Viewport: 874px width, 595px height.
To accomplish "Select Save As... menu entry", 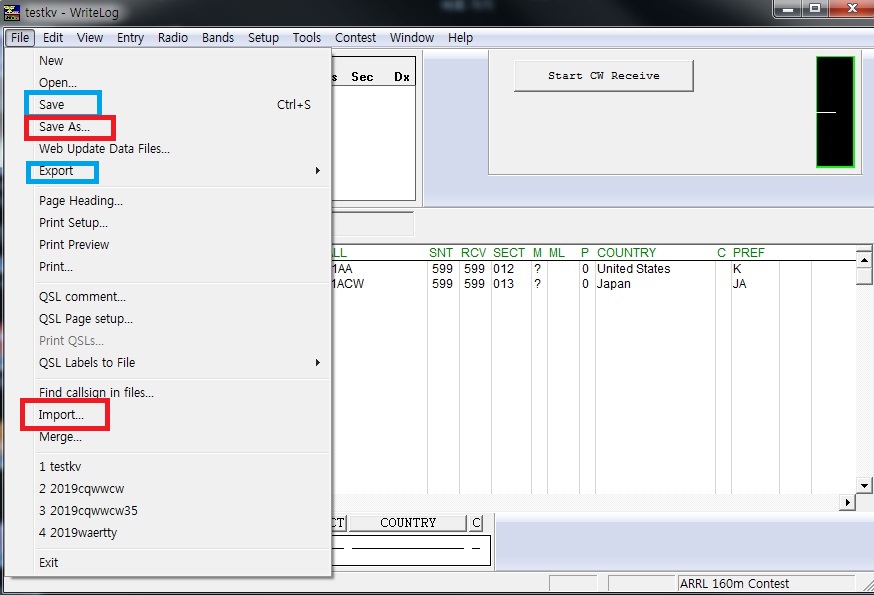I will (x=167, y=127).
